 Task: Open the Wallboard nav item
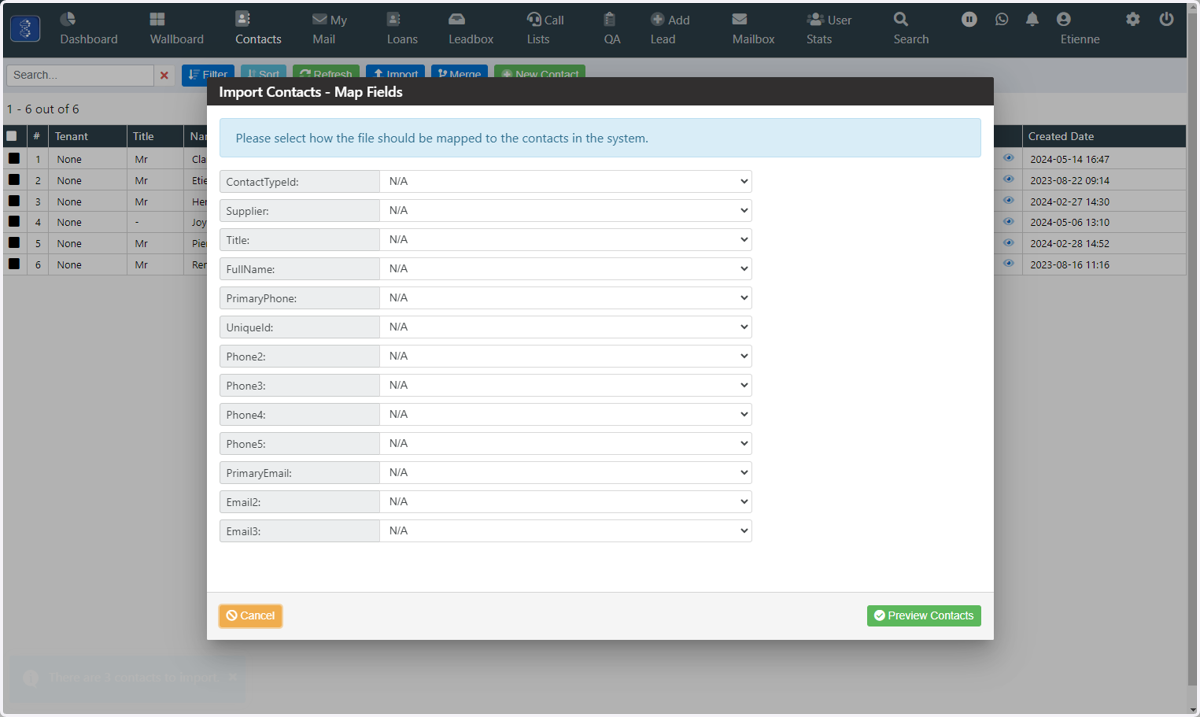[176, 29]
